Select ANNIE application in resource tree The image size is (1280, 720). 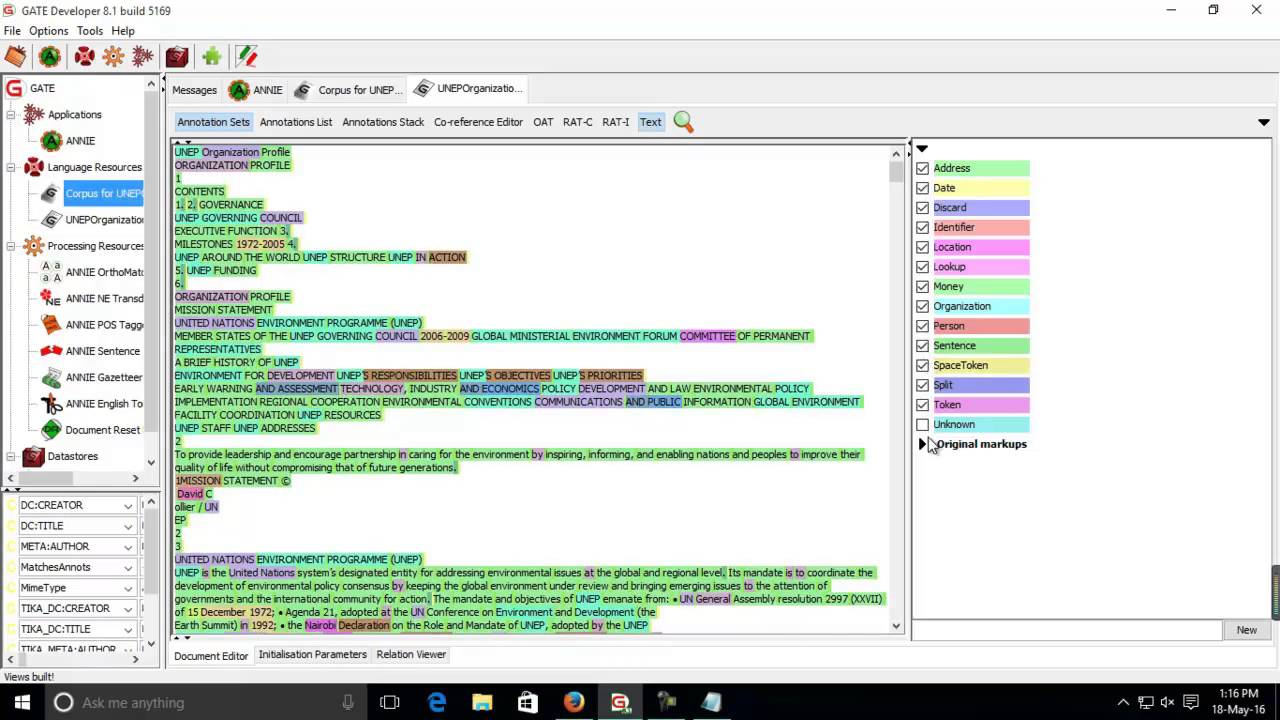pos(80,141)
